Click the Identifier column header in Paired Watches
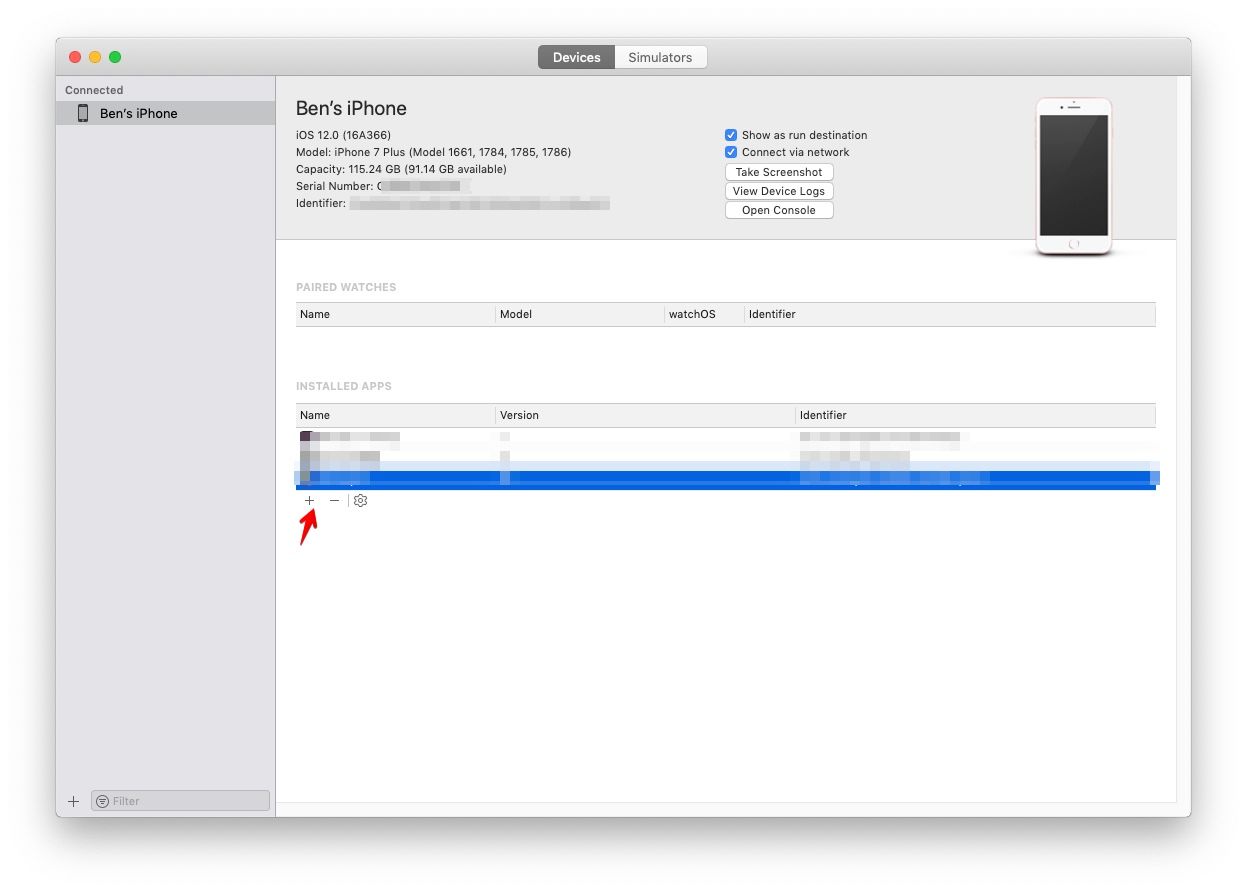This screenshot has width=1247, height=891. pos(950,314)
